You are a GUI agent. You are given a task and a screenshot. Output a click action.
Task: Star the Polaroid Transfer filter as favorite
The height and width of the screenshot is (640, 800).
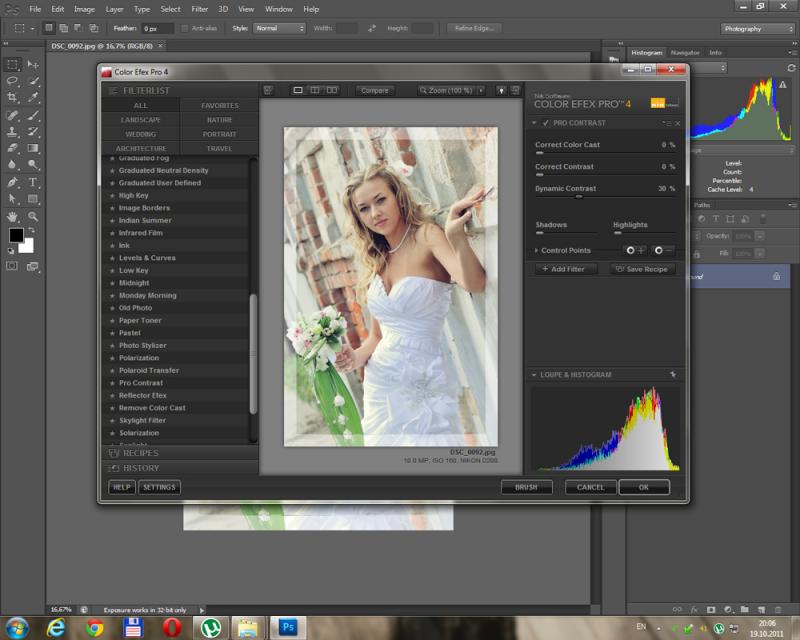112,371
